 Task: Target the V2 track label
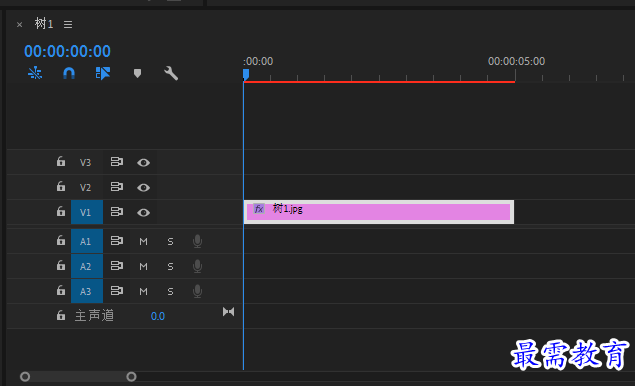pyautogui.click(x=85, y=188)
